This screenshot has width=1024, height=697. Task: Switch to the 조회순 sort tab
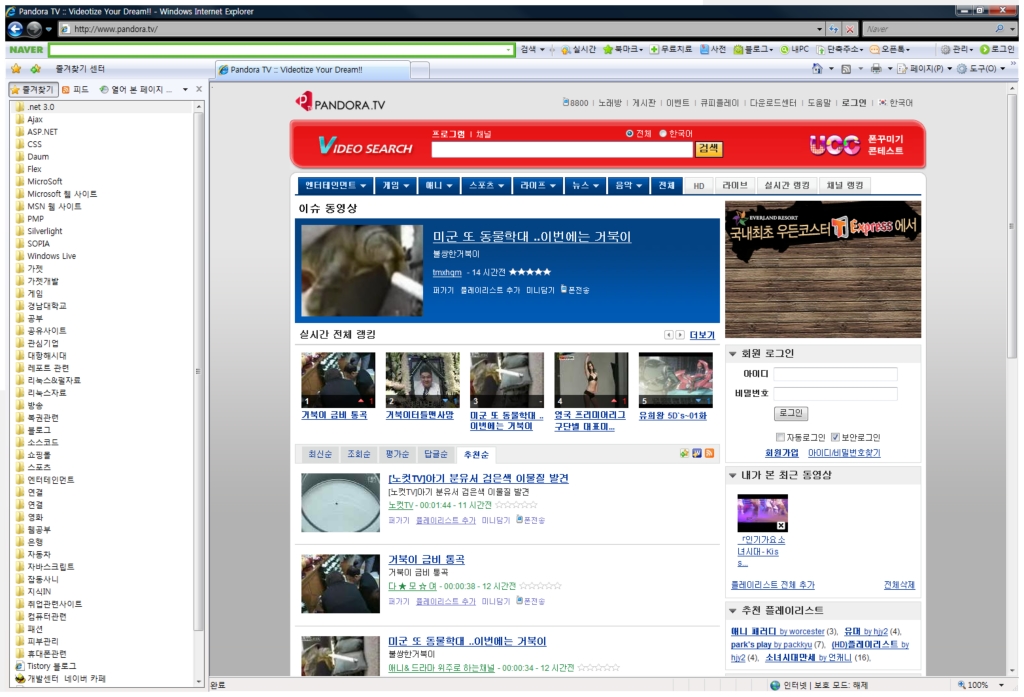click(x=359, y=454)
